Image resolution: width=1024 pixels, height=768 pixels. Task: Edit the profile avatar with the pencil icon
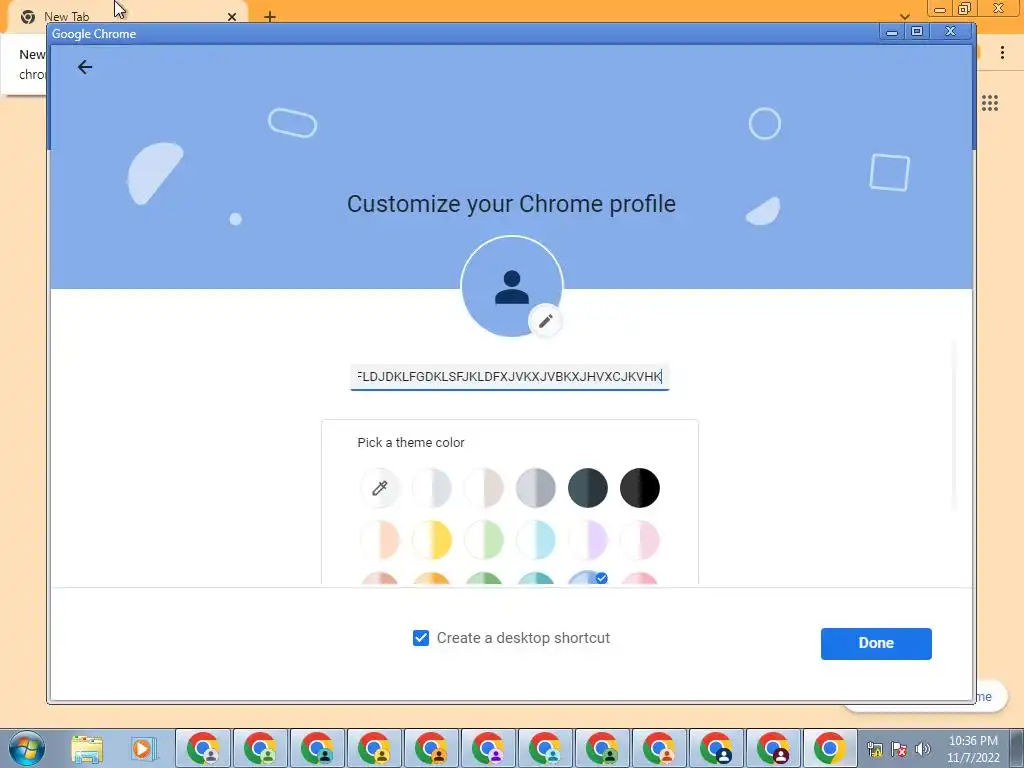coord(545,321)
